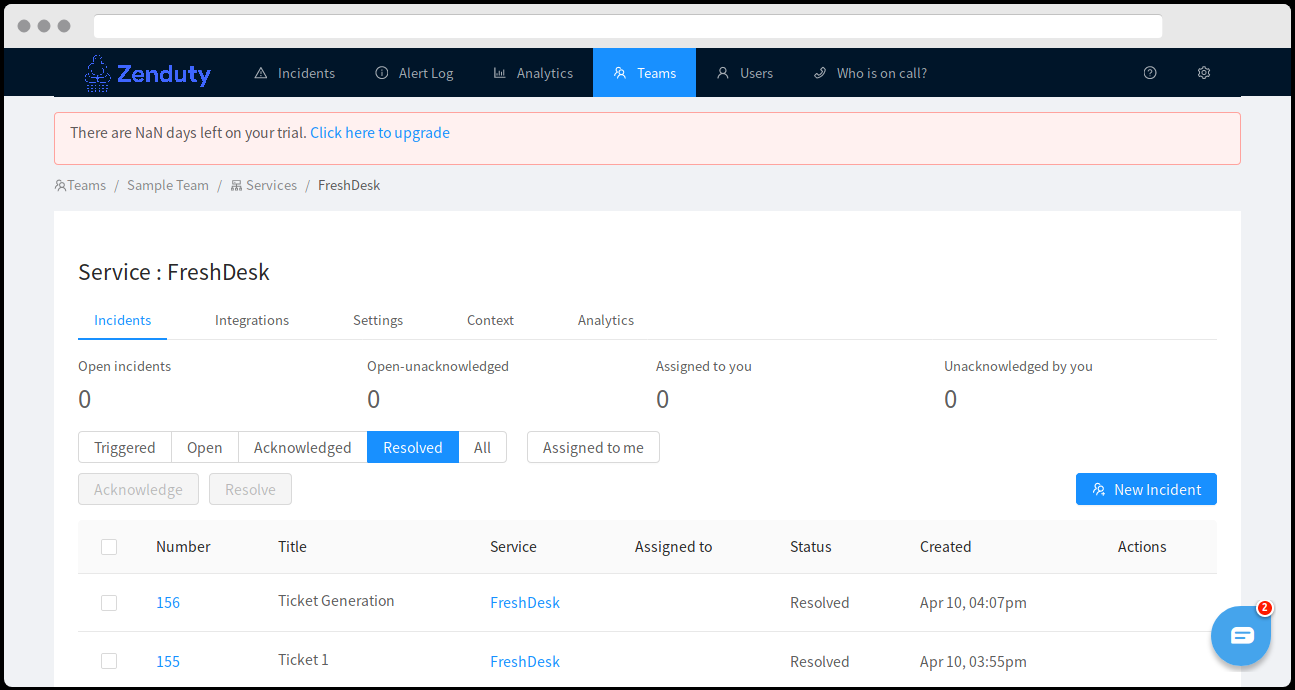Click the Service column header

click(513, 547)
